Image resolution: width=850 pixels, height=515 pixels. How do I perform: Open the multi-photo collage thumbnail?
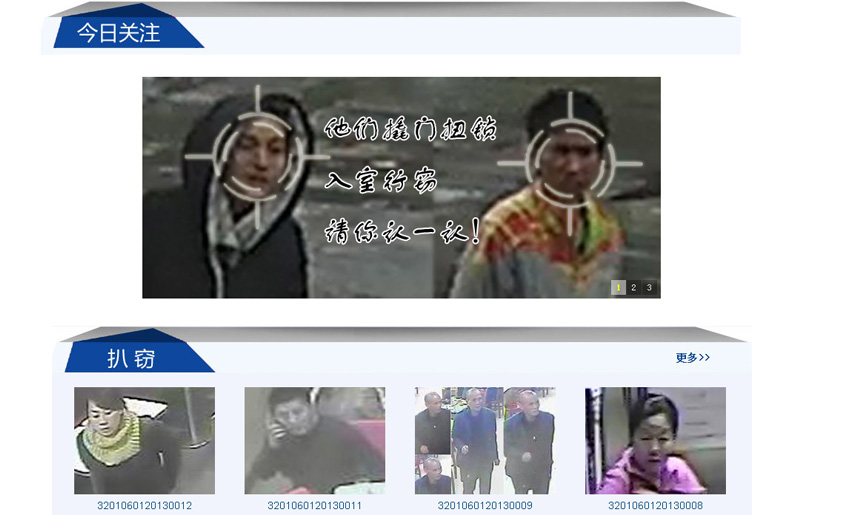[485, 440]
